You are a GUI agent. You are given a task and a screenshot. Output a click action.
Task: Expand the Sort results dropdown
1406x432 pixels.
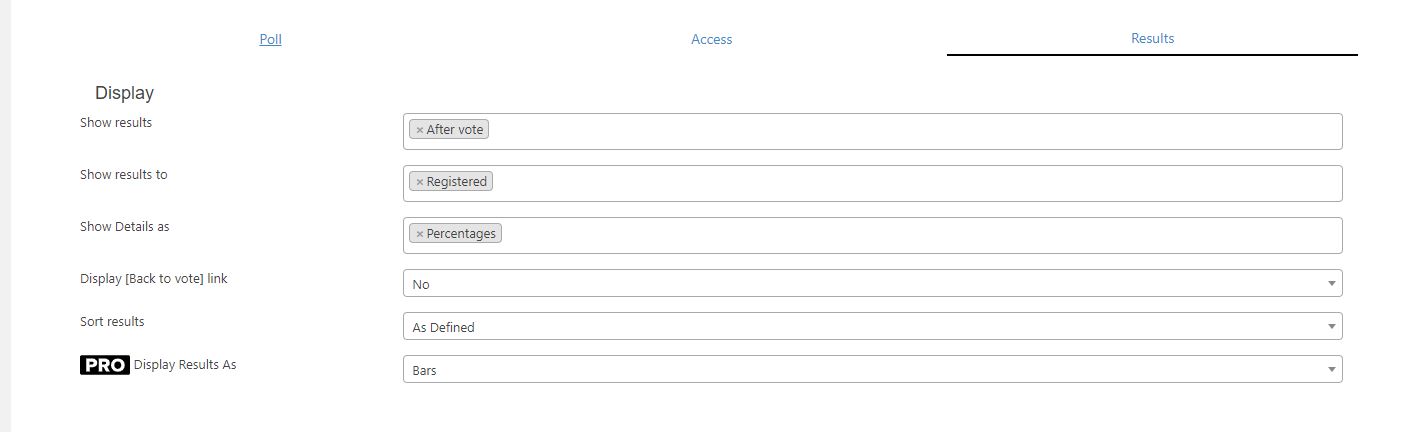(872, 327)
